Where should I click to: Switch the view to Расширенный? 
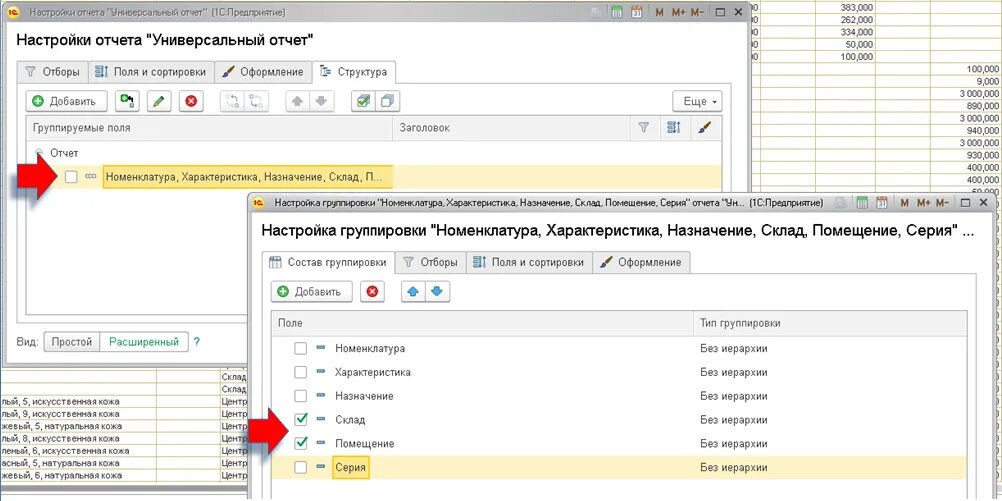coord(144,342)
